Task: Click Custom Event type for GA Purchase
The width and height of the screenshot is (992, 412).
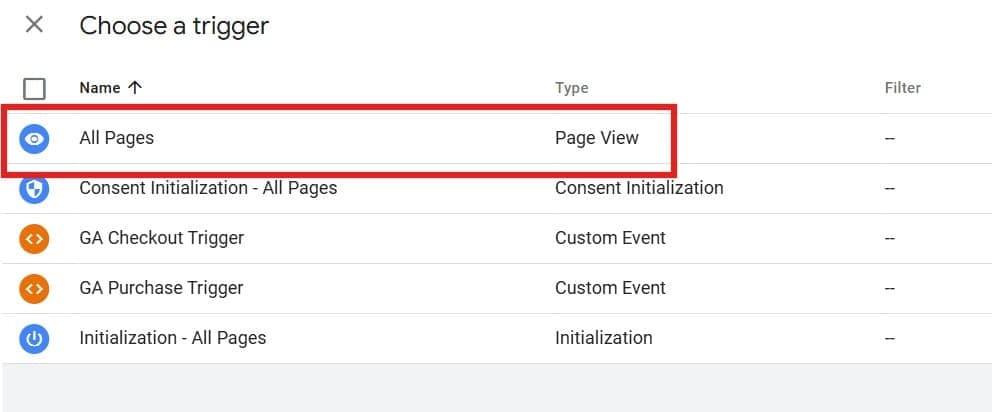Action: pyautogui.click(x=610, y=288)
